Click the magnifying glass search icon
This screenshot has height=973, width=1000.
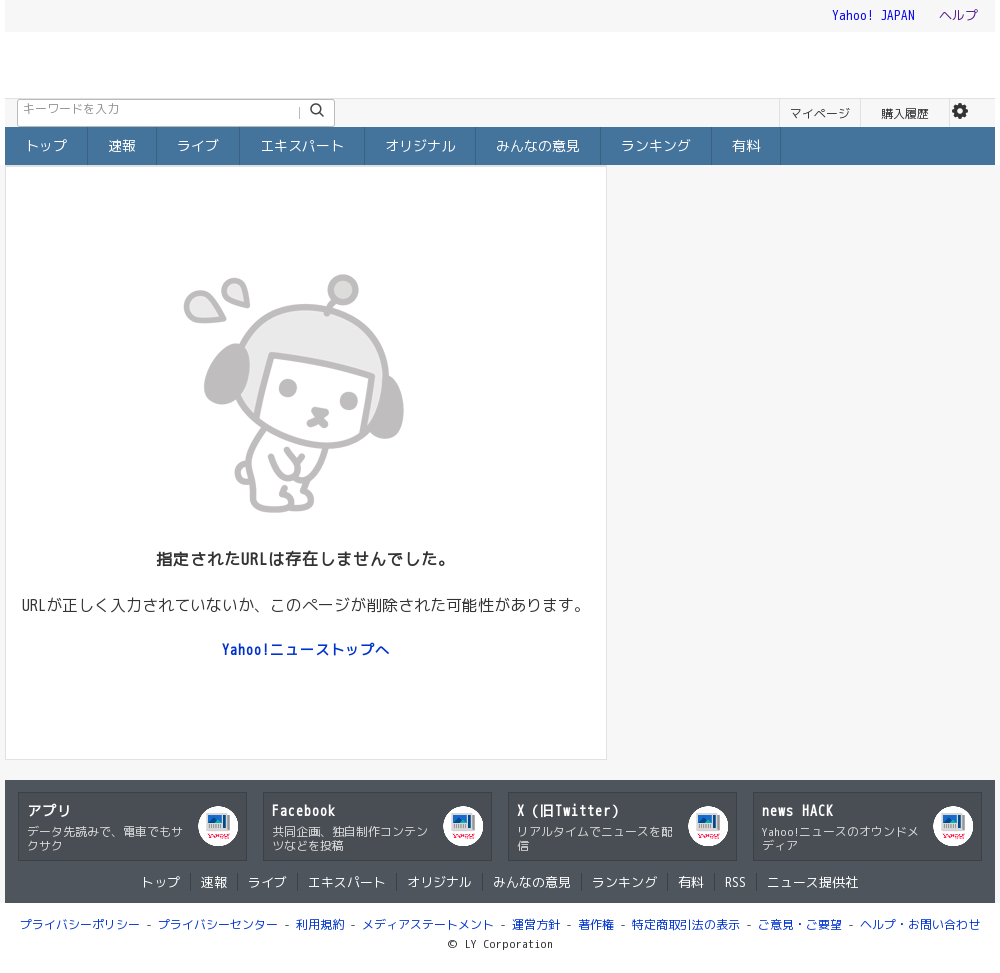[x=317, y=111]
